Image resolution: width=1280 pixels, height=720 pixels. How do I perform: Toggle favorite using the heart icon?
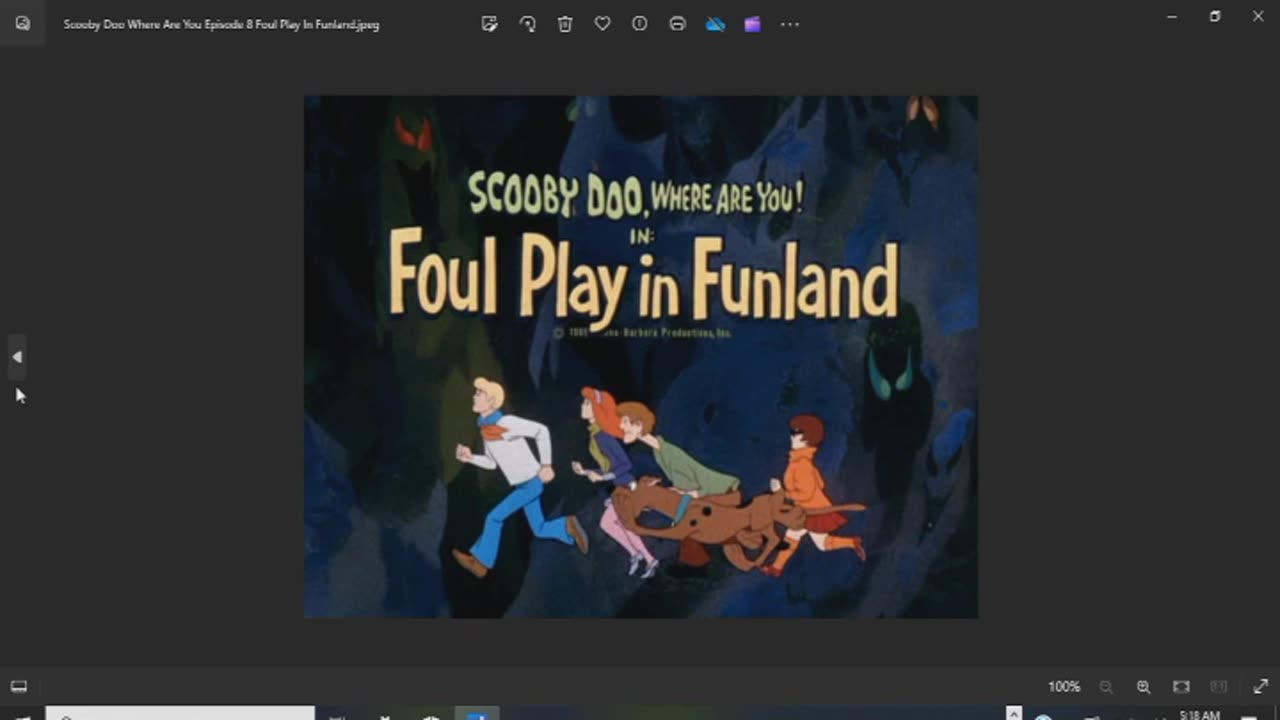click(x=602, y=23)
